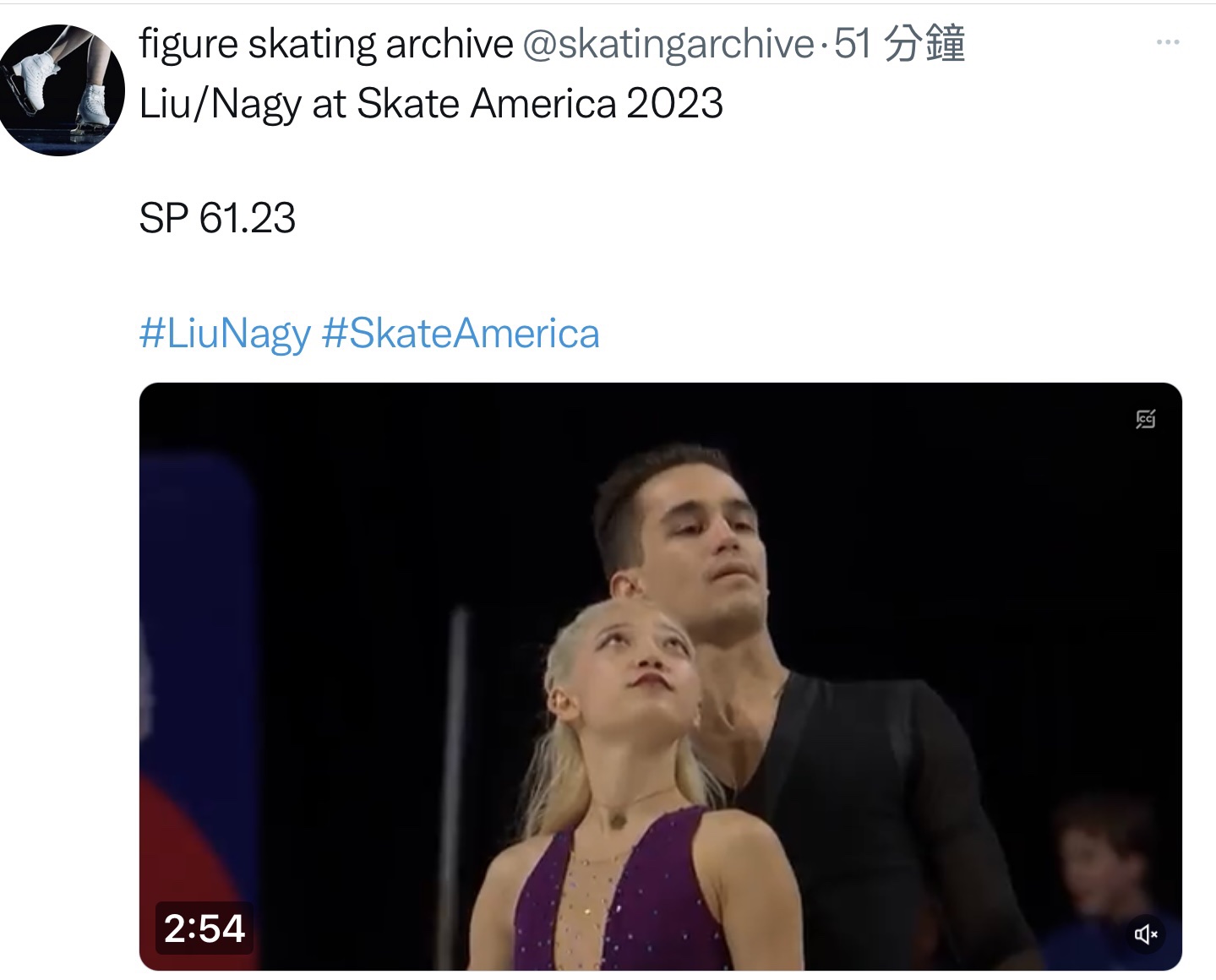The height and width of the screenshot is (980, 1216).
Task: Click the tweet text Liu/Nagy at Skate America 2023
Action: pyautogui.click(x=431, y=104)
